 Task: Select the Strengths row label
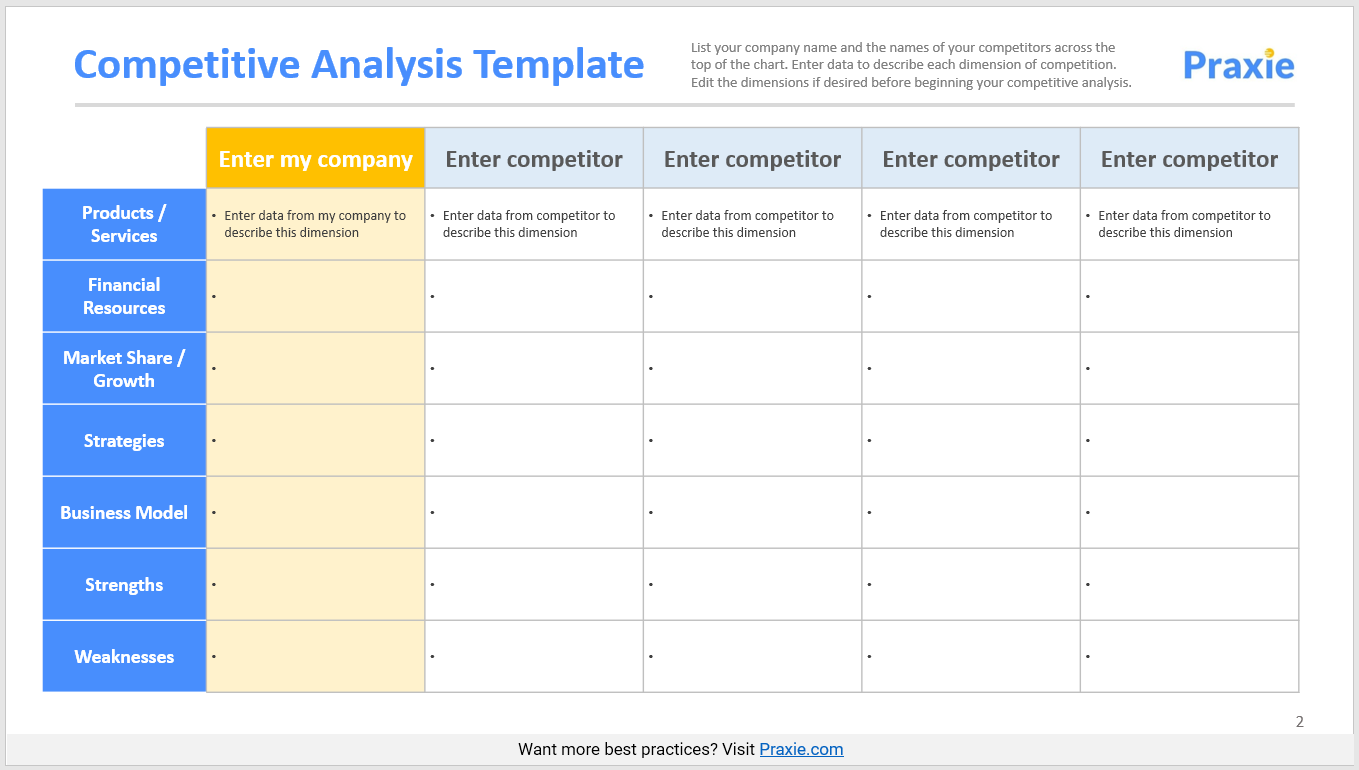(124, 584)
